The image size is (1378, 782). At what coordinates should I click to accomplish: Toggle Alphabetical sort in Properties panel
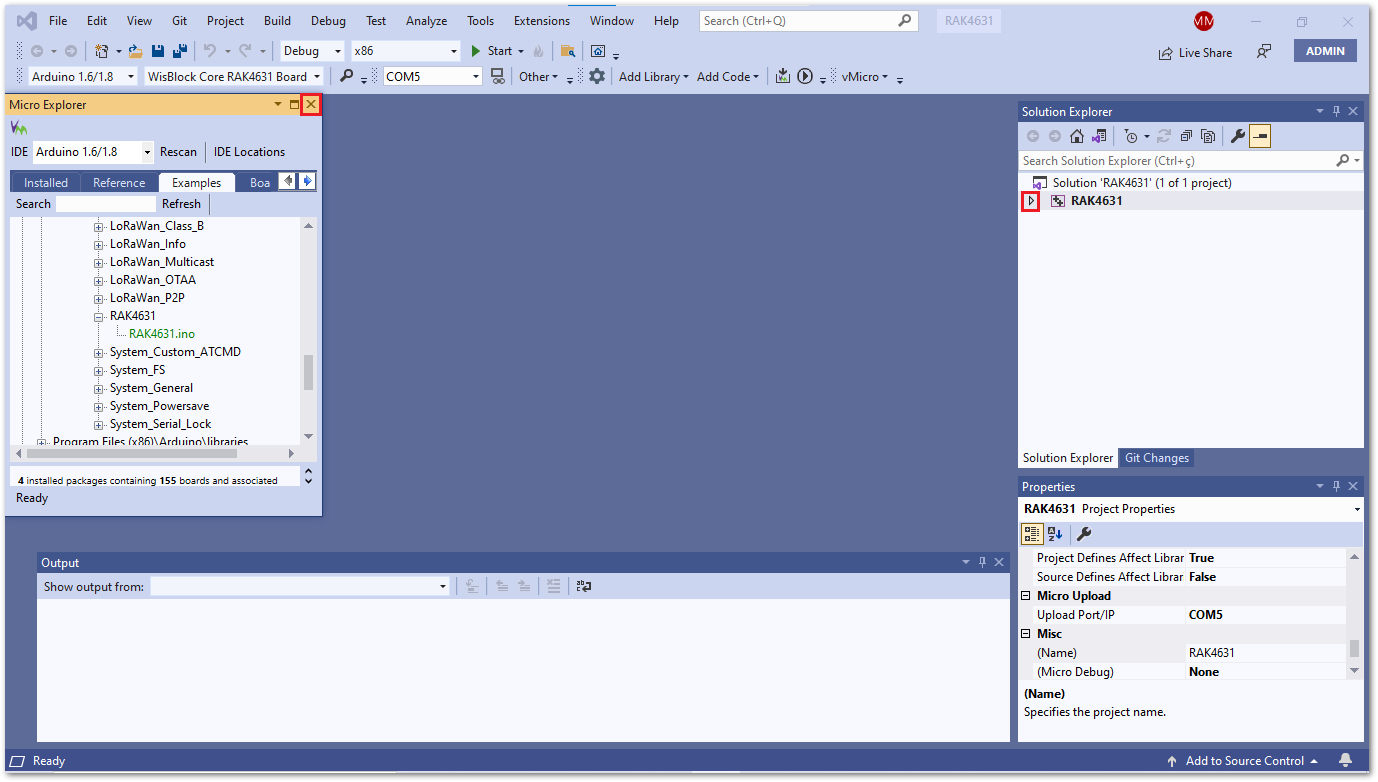[x=1055, y=534]
